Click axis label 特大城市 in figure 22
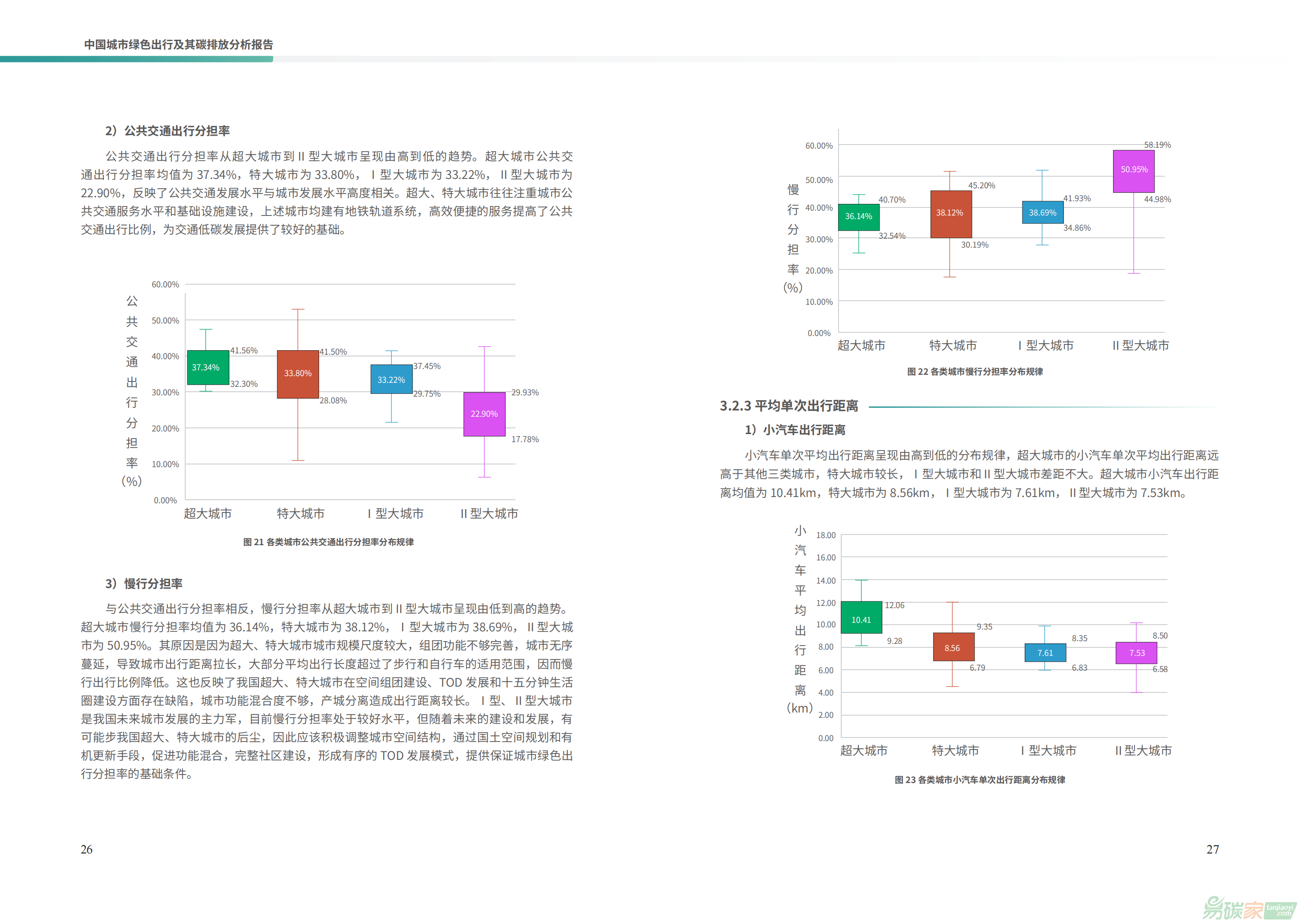This screenshot has width=1300, height=924. [953, 345]
